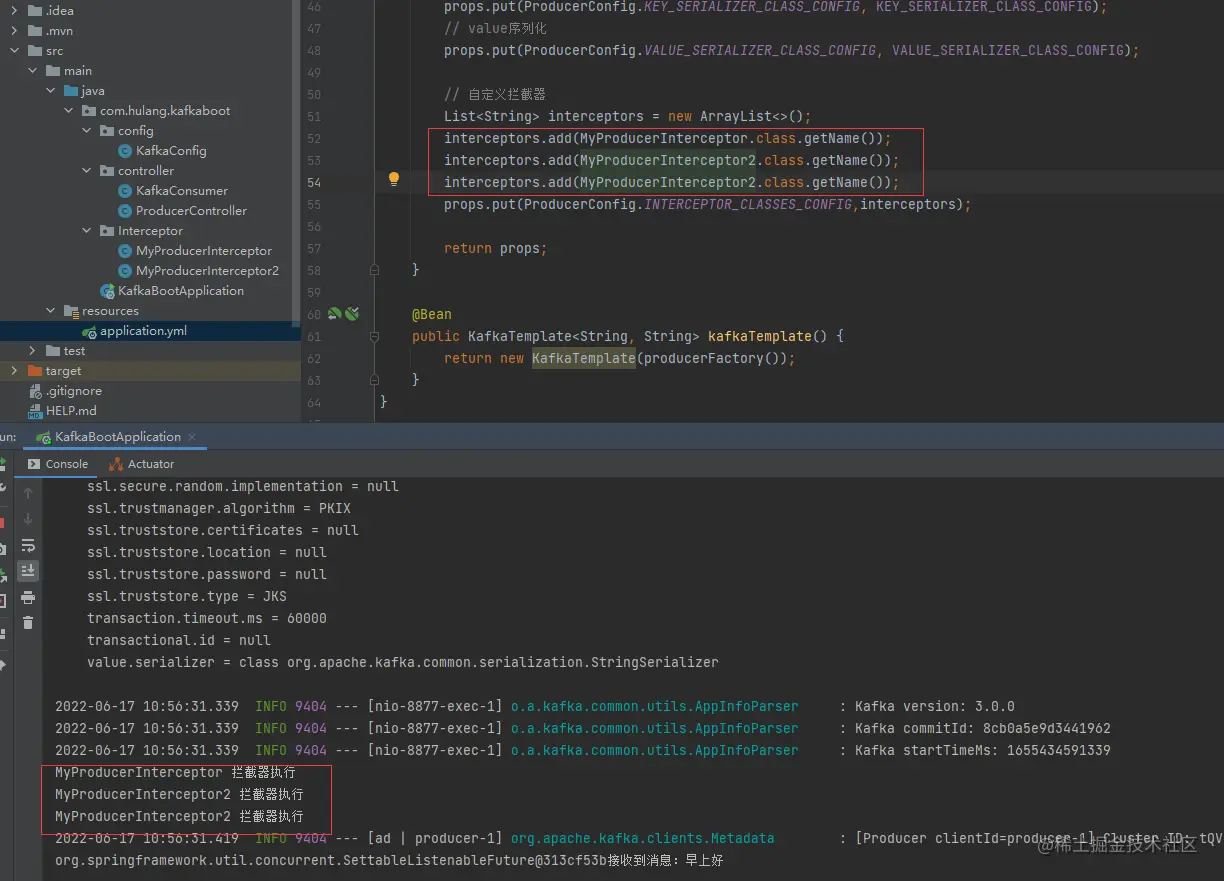Click the bean navigation gutter icon on line 60
Image resolution: width=1224 pixels, height=881 pixels.
click(x=335, y=314)
